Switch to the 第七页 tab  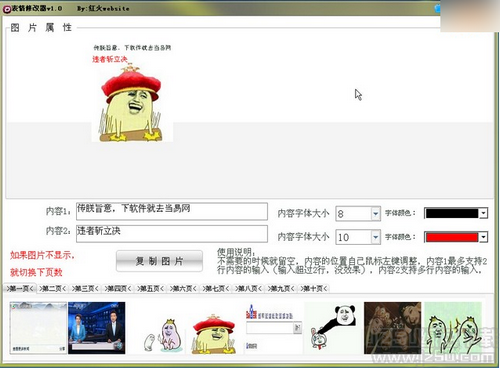click(216, 288)
